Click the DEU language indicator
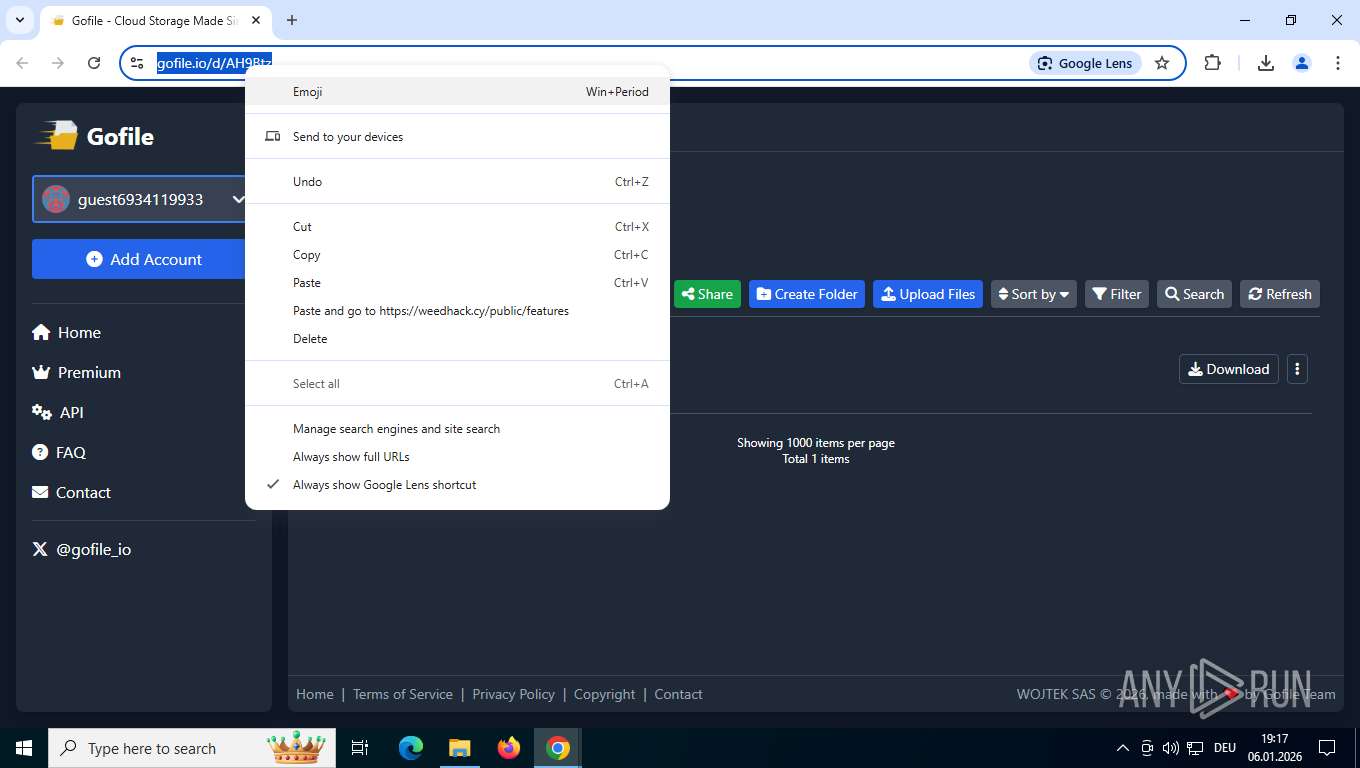The image size is (1360, 768). pos(1224,748)
